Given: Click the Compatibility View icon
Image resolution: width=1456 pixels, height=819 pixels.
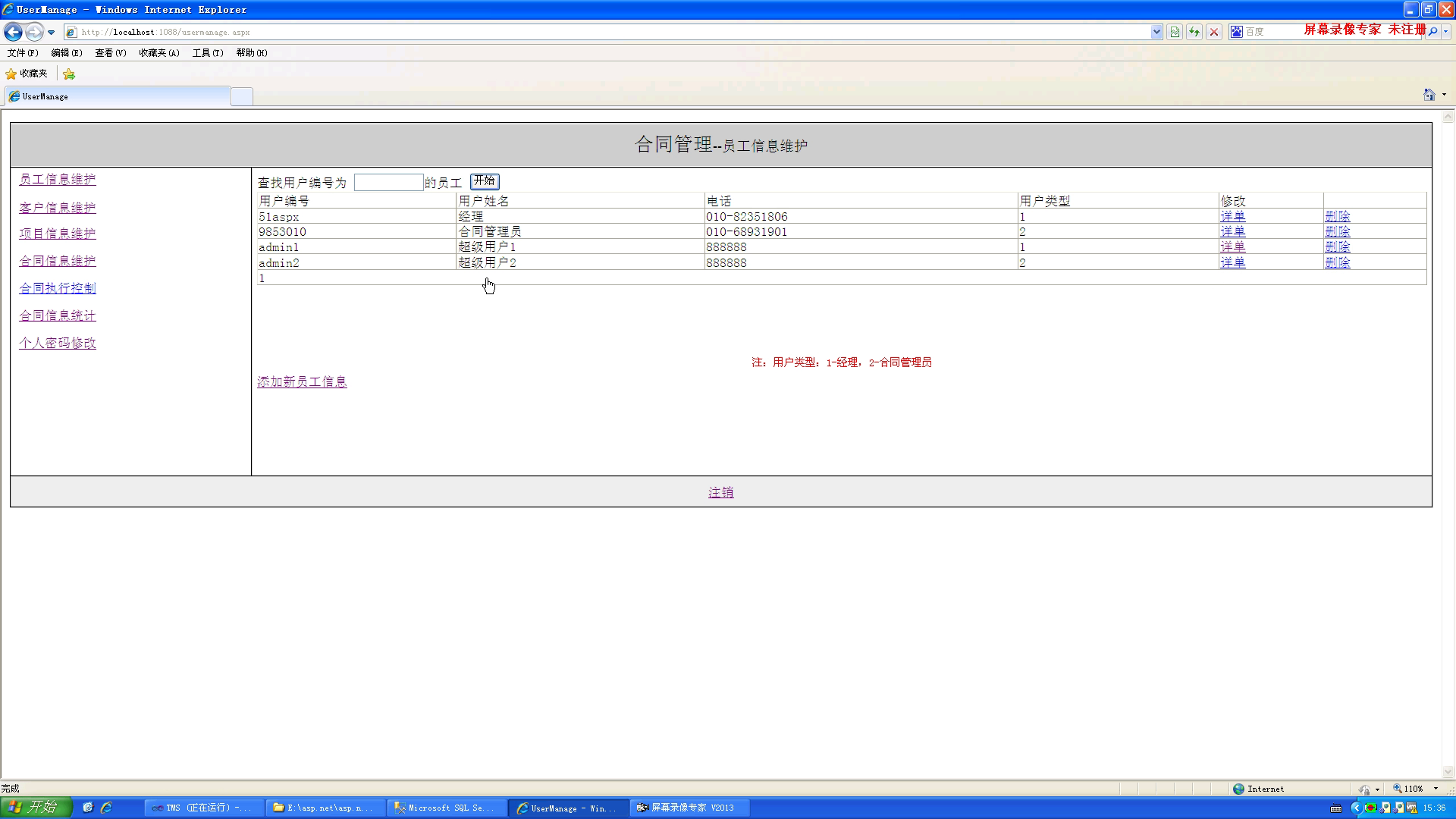Looking at the screenshot, I should coord(1175,32).
